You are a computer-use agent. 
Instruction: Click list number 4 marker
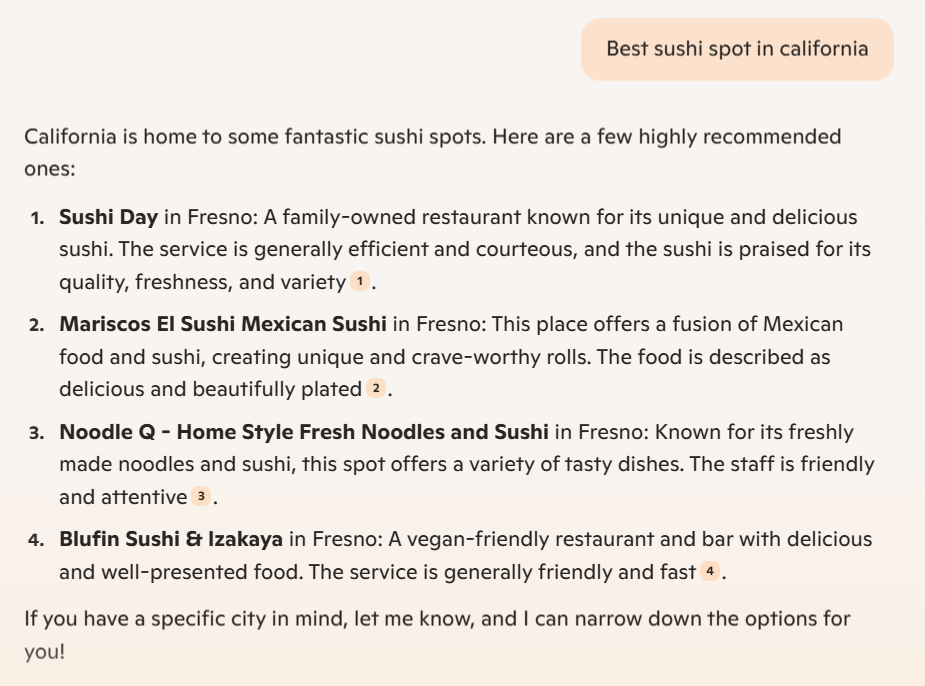[37, 540]
